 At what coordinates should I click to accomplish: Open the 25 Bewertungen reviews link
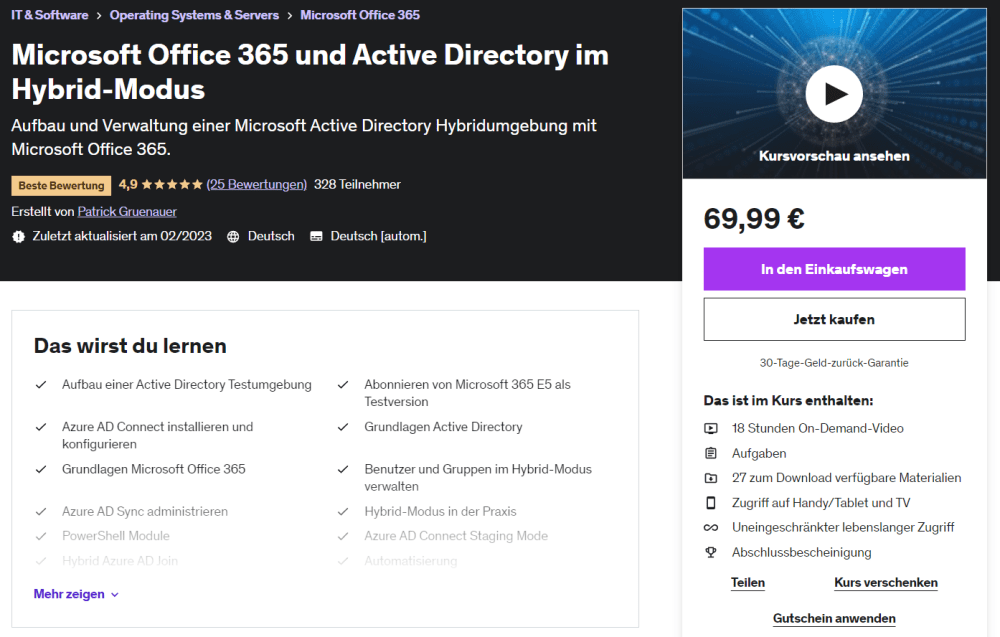coord(257,184)
